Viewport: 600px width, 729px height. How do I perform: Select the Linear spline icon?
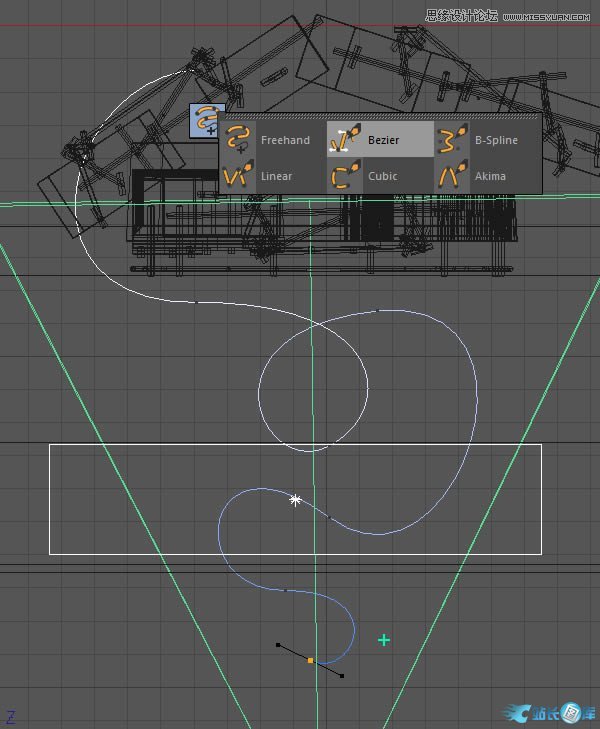[x=238, y=176]
